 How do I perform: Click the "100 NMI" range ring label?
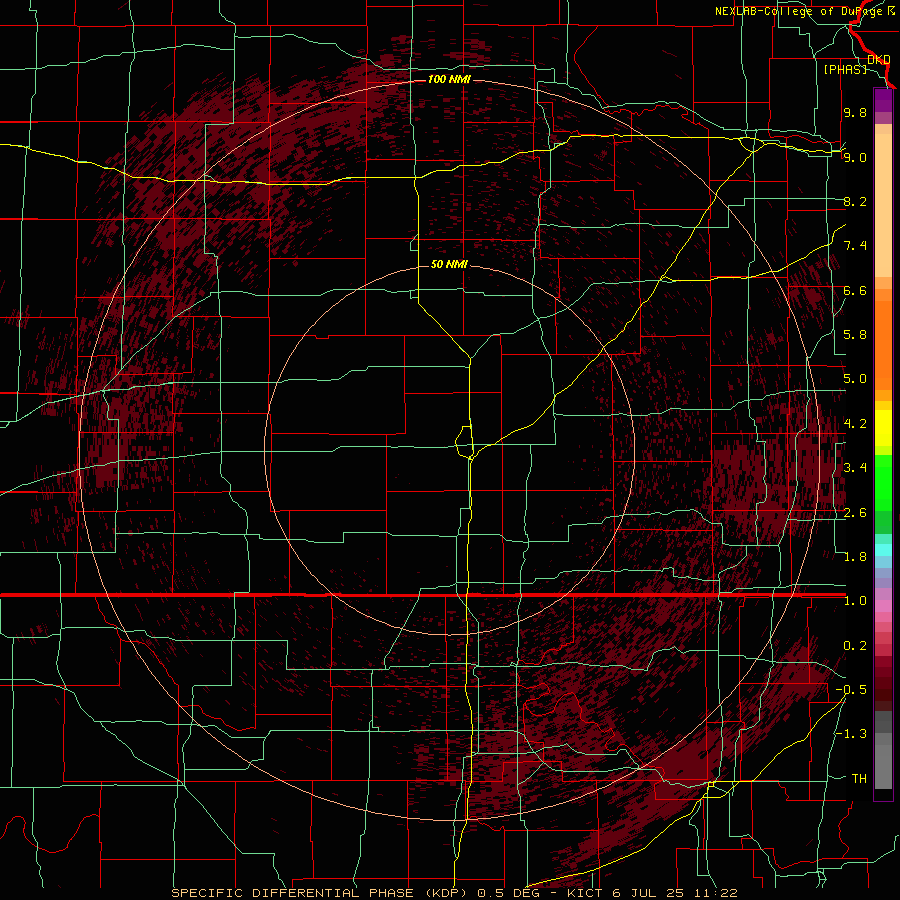(449, 79)
